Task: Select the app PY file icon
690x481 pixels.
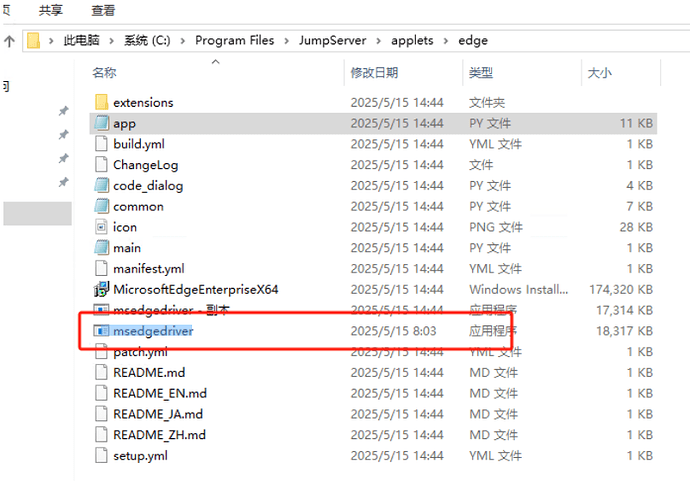Action: coord(101,123)
